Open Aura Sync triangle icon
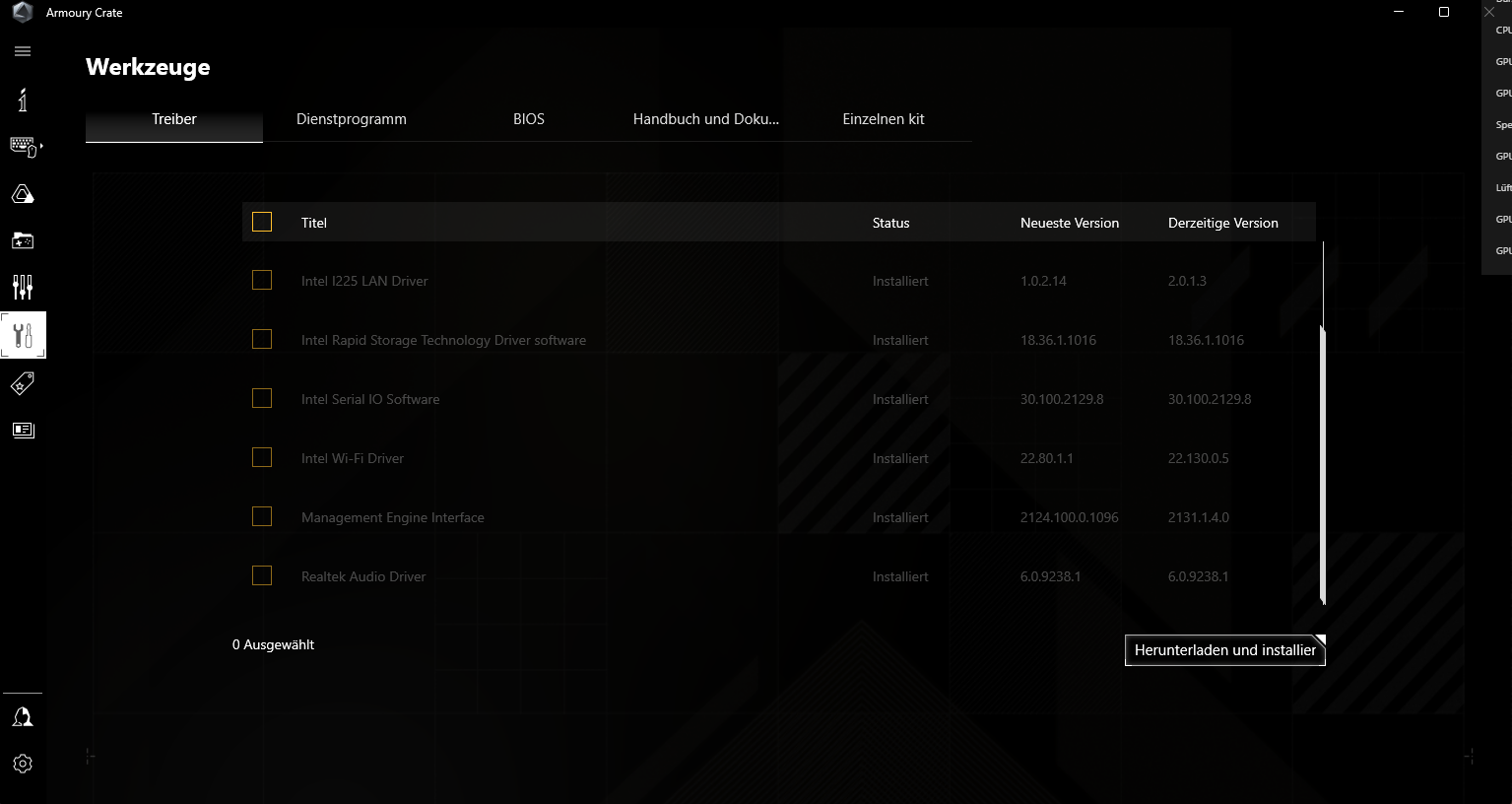 (x=23, y=194)
